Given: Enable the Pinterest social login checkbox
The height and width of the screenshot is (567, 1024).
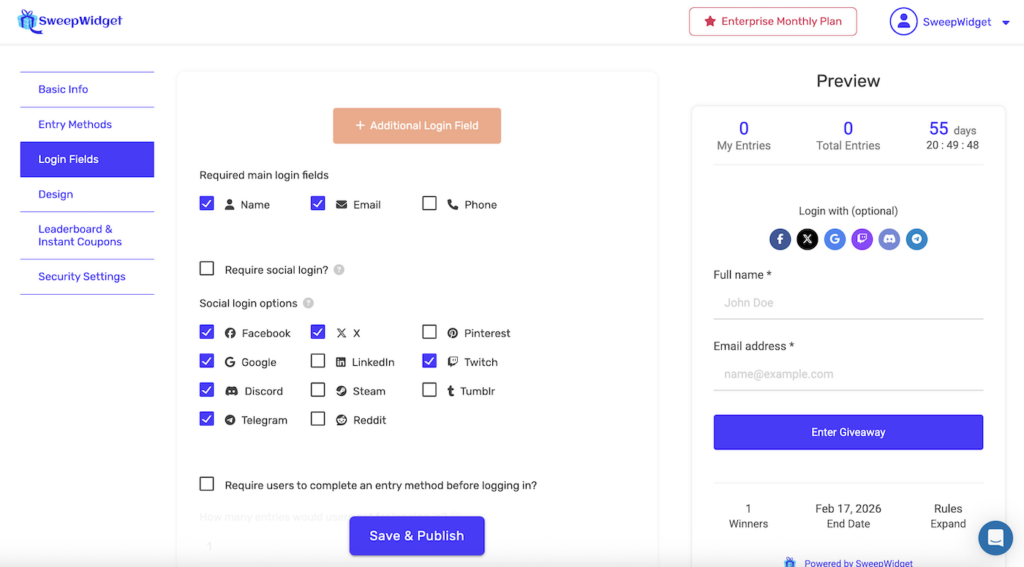Looking at the screenshot, I should click(429, 332).
